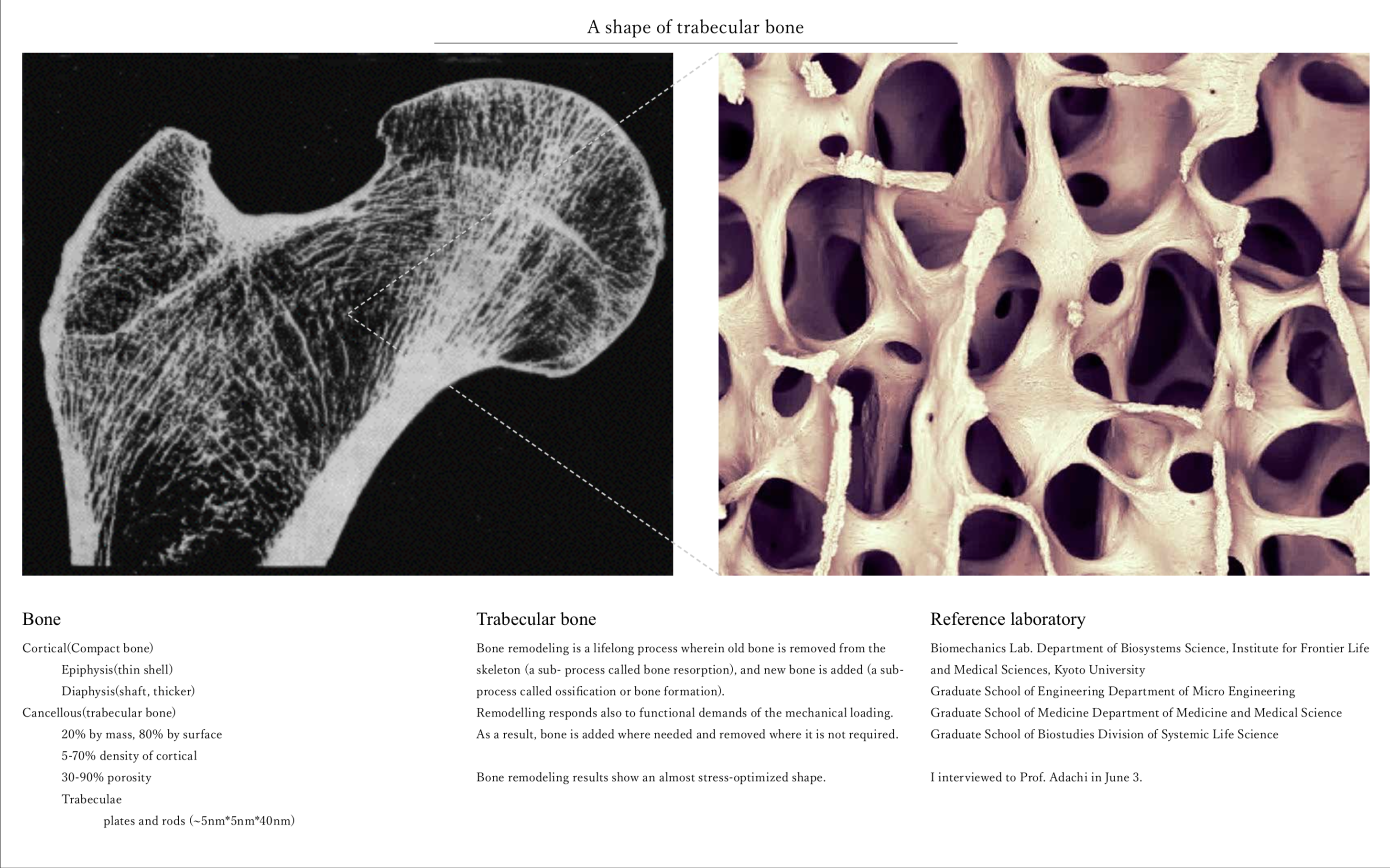Click the 'Diaphysis(shaft, thicker)' list entry
Screen dimensions: 1390x868
128,691
